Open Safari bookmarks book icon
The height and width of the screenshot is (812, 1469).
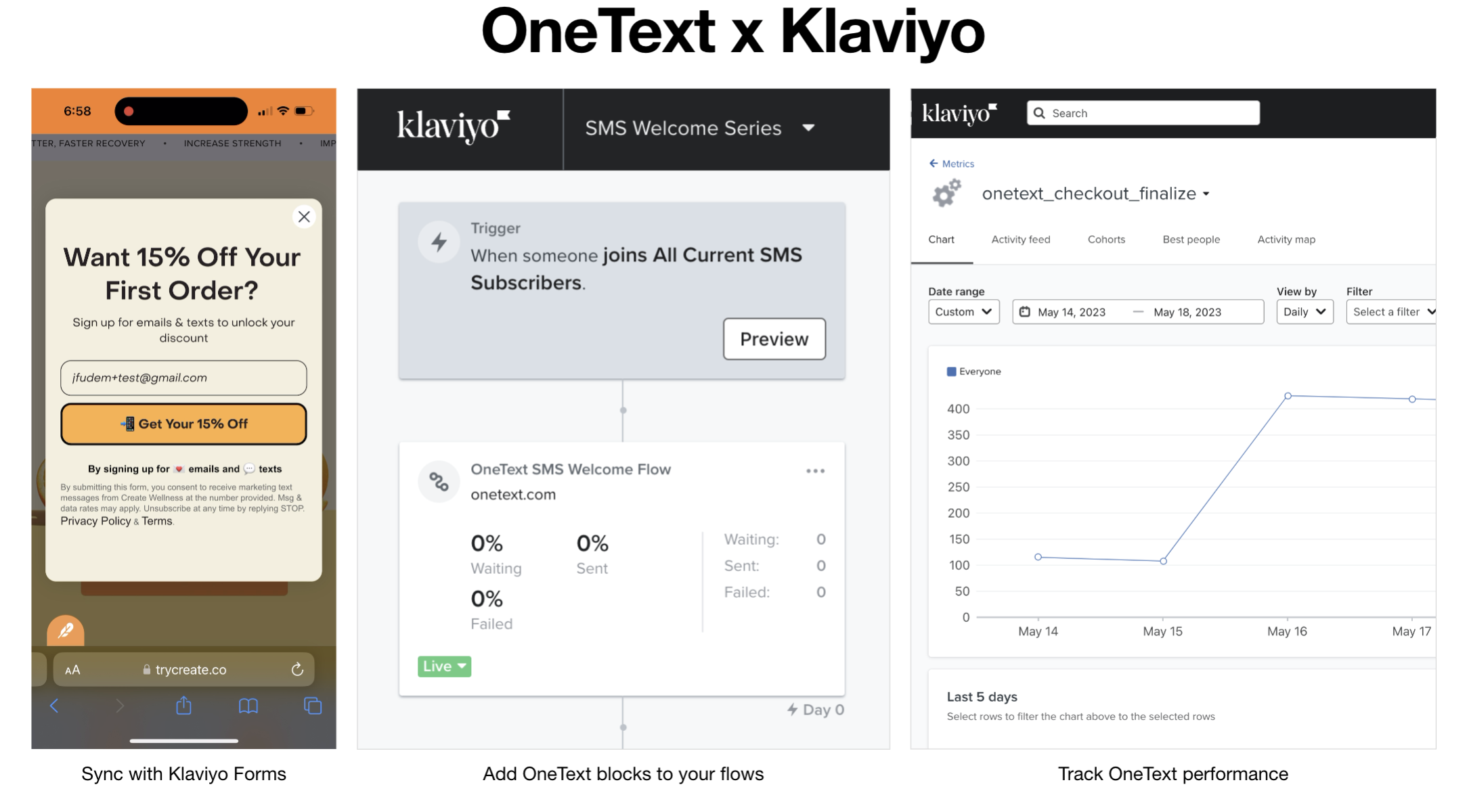pos(248,706)
